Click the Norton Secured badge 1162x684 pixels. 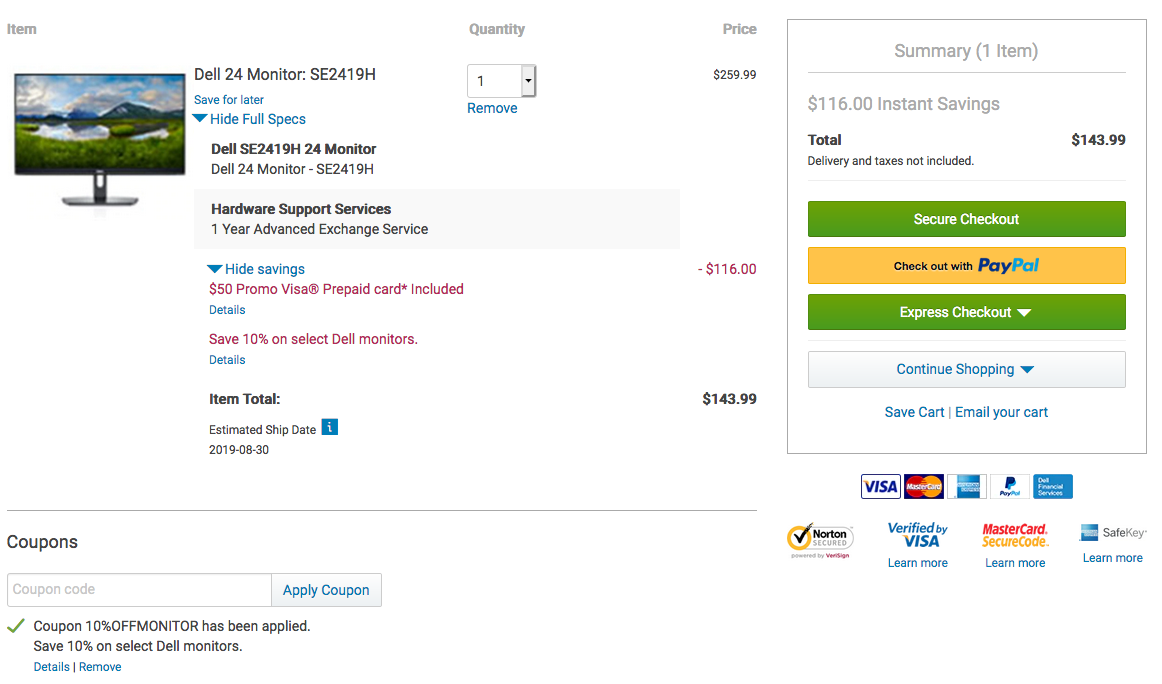click(820, 540)
